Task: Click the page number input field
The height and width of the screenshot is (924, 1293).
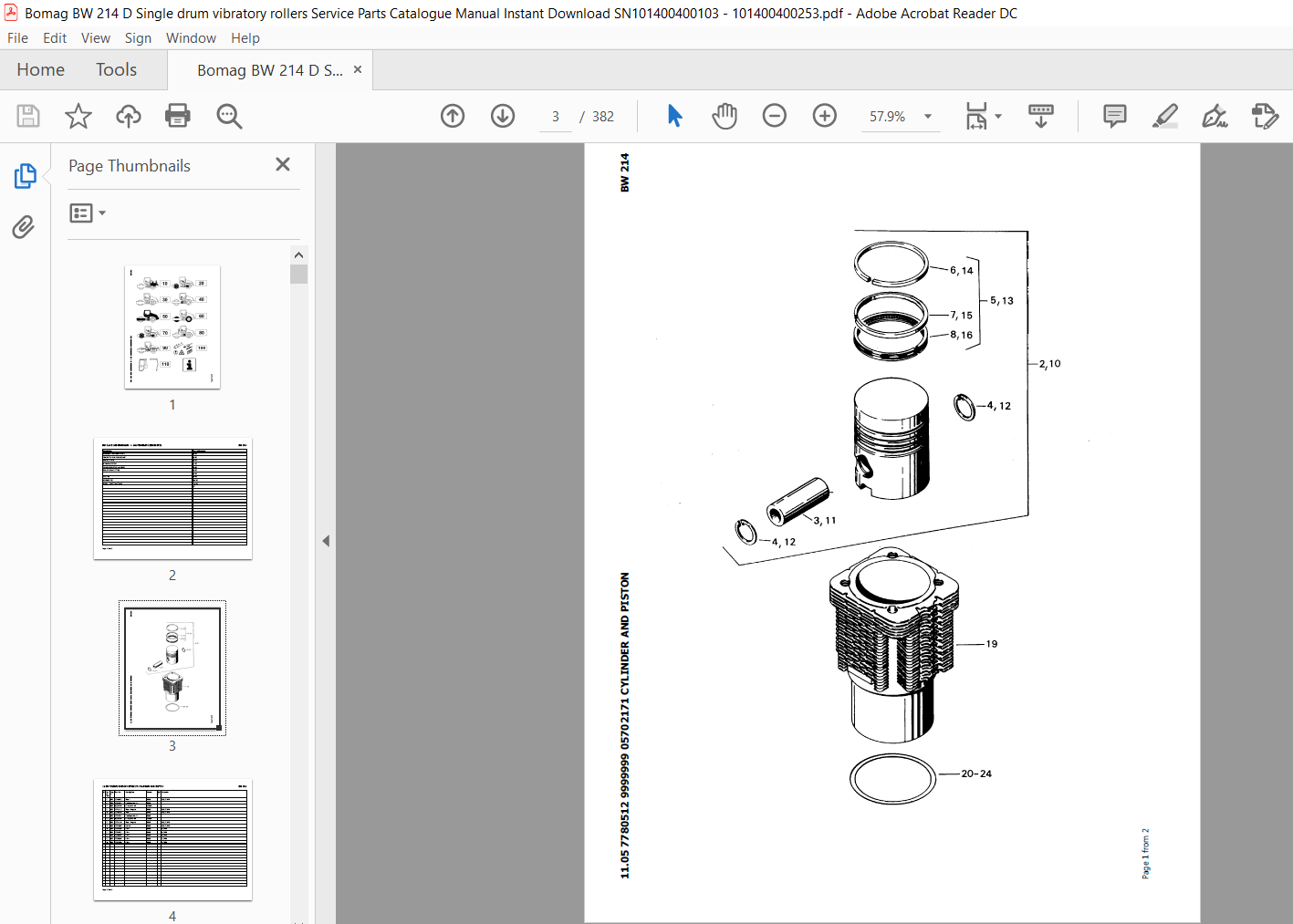Action: pos(555,116)
